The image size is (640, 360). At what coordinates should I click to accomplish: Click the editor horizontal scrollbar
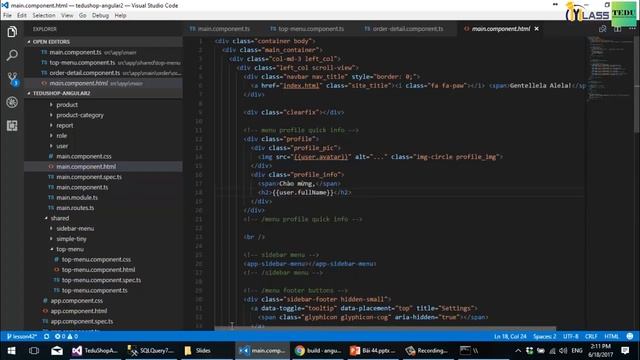click(385, 328)
